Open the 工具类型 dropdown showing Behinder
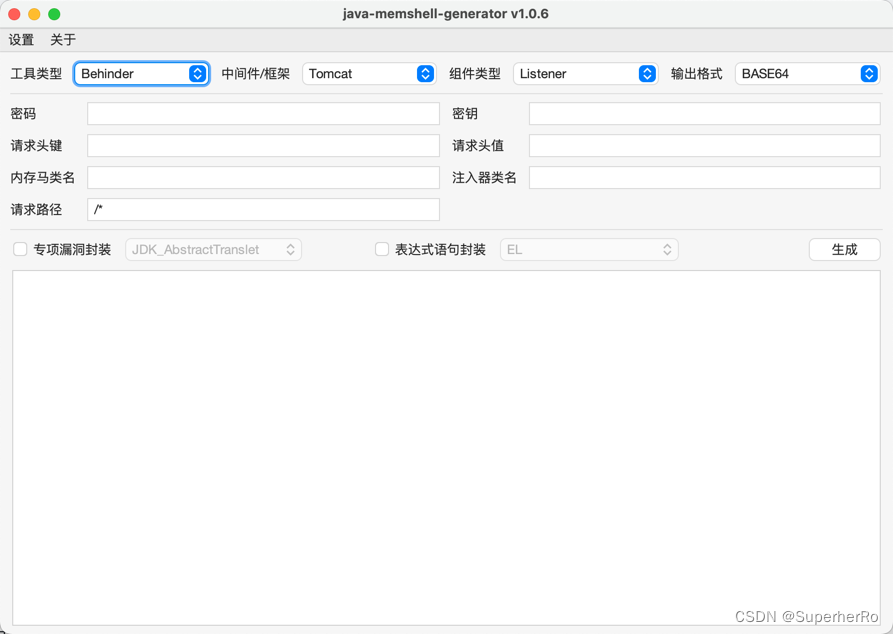This screenshot has height=634, width=893. coord(140,73)
